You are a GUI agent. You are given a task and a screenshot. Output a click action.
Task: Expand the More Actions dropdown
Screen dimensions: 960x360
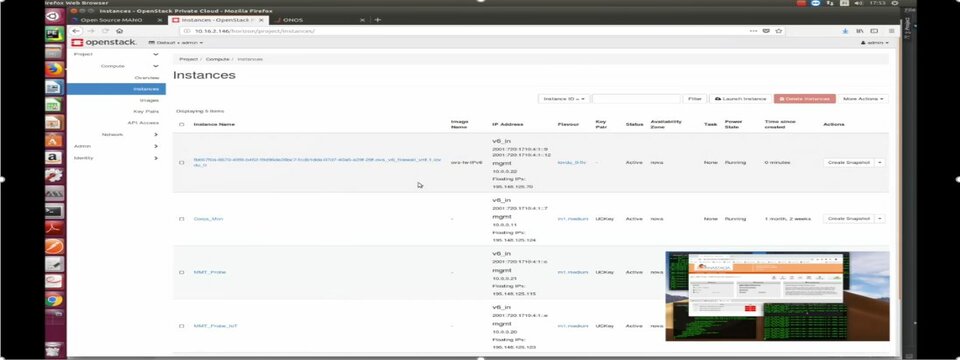pyautogui.click(x=863, y=99)
